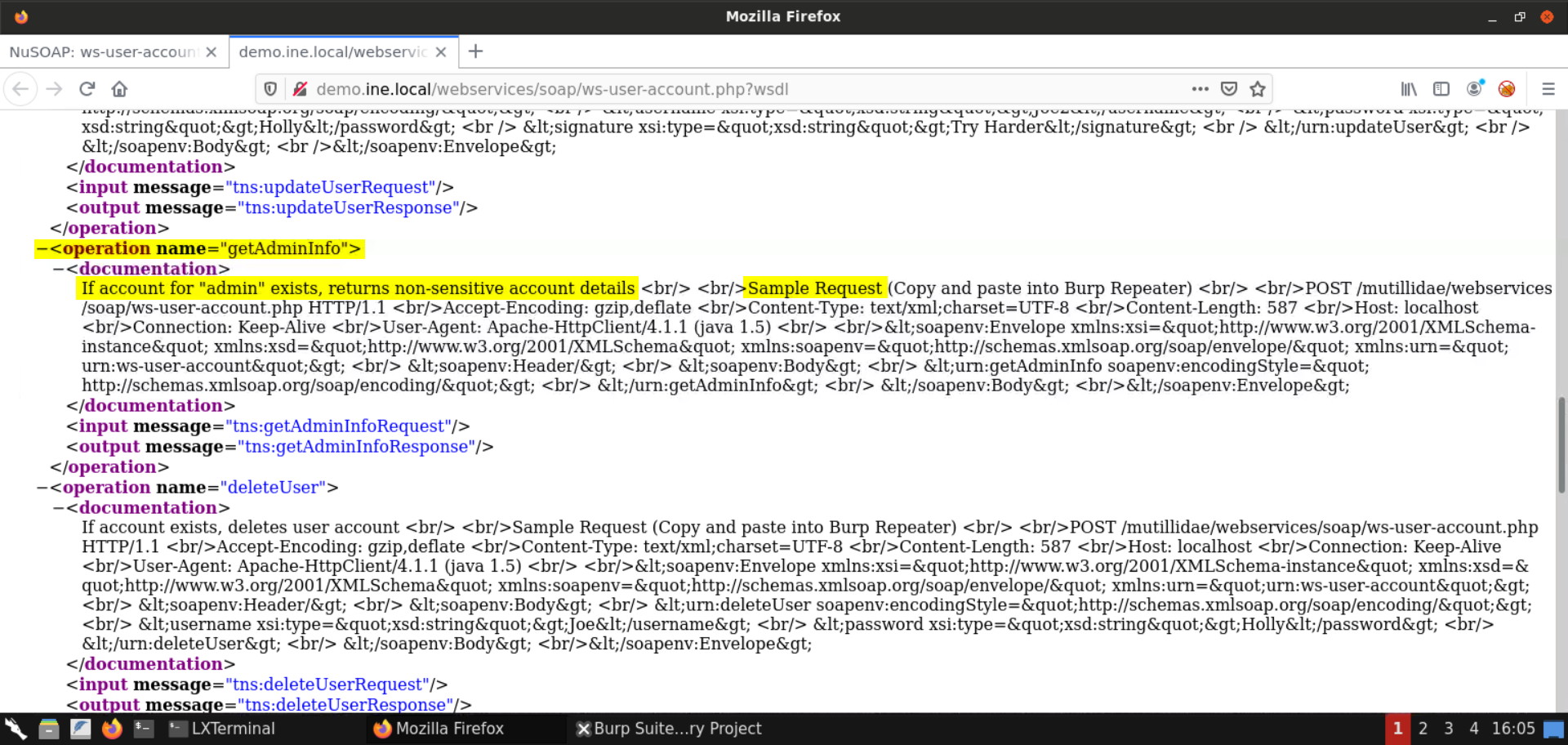Save the page to Pocket
Screen dimensions: 1568x745
(x=1229, y=89)
